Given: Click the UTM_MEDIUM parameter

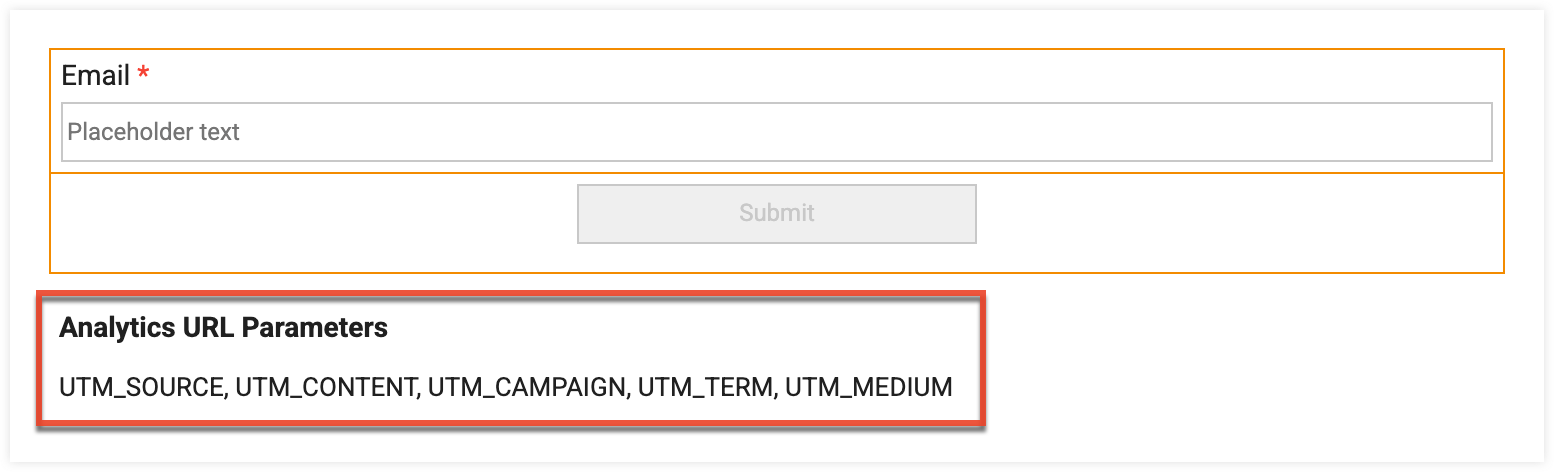Looking at the screenshot, I should pyautogui.click(x=868, y=387).
